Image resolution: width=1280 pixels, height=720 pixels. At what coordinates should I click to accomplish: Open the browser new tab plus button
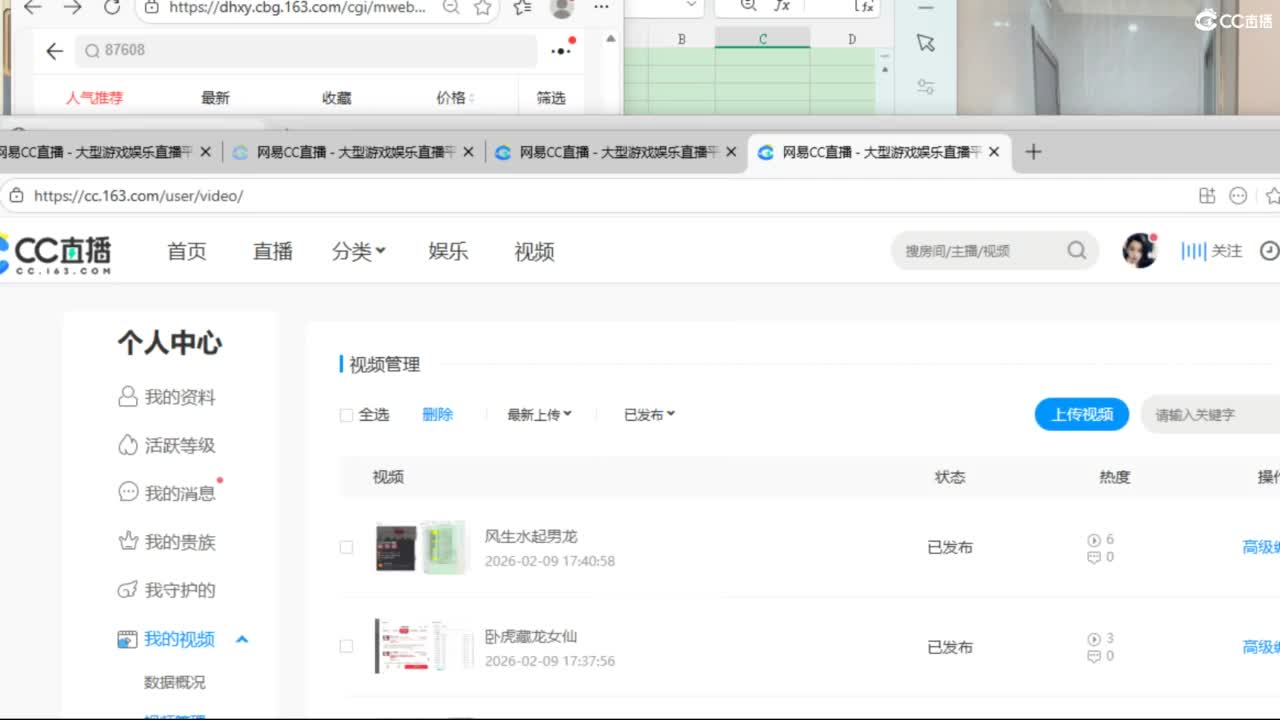pyautogui.click(x=1034, y=152)
